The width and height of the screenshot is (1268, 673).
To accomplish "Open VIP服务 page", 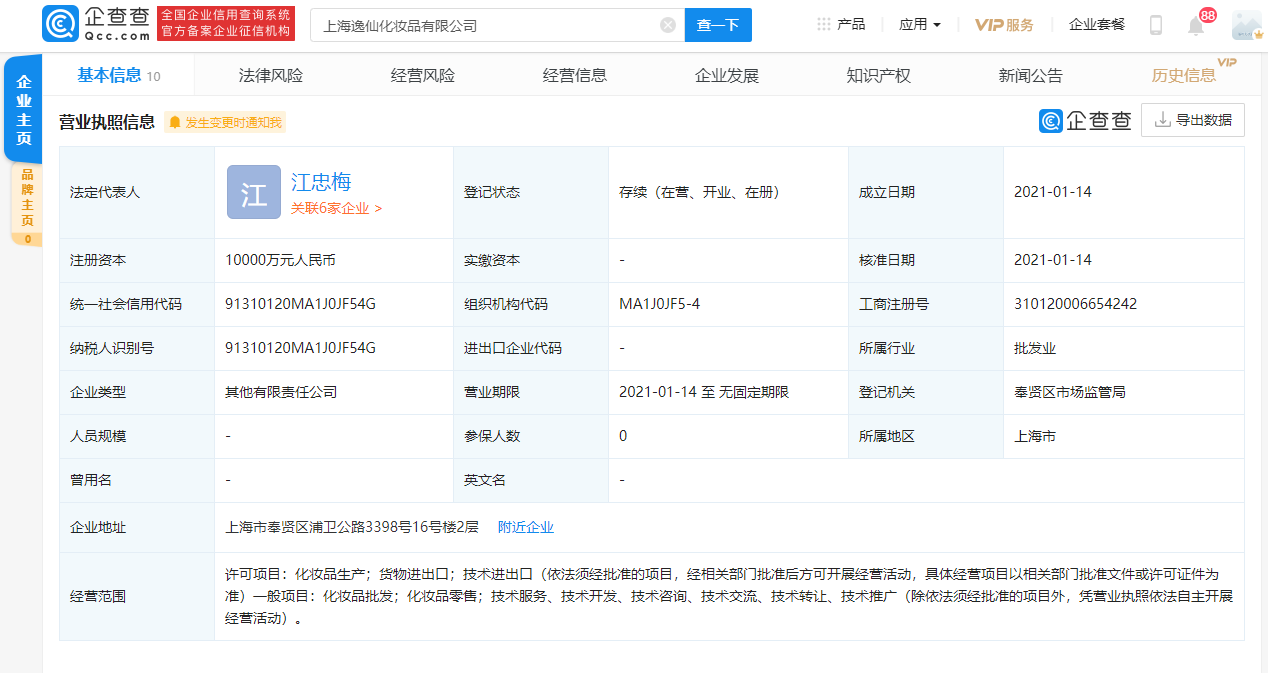I will [1004, 24].
